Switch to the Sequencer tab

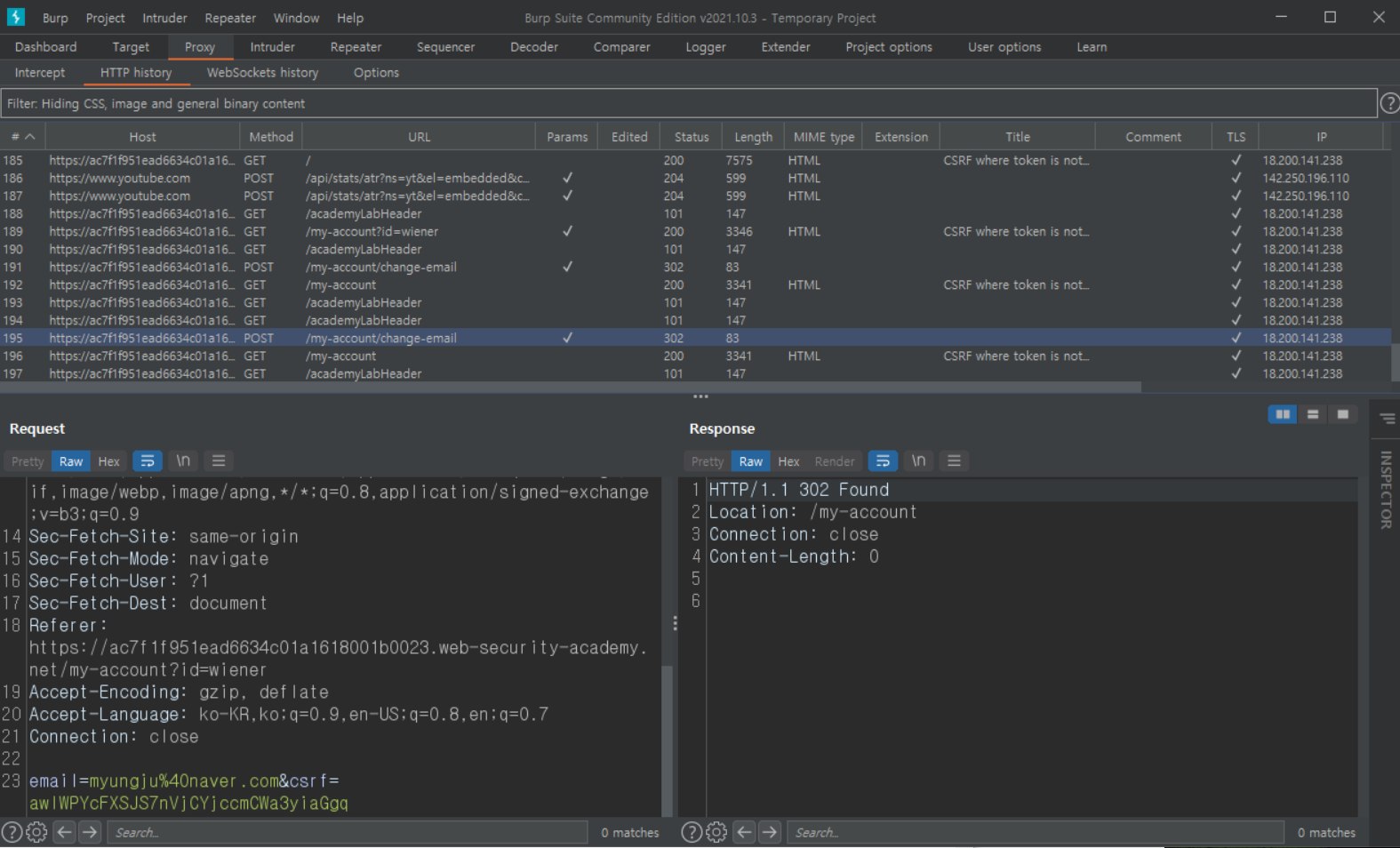(445, 47)
